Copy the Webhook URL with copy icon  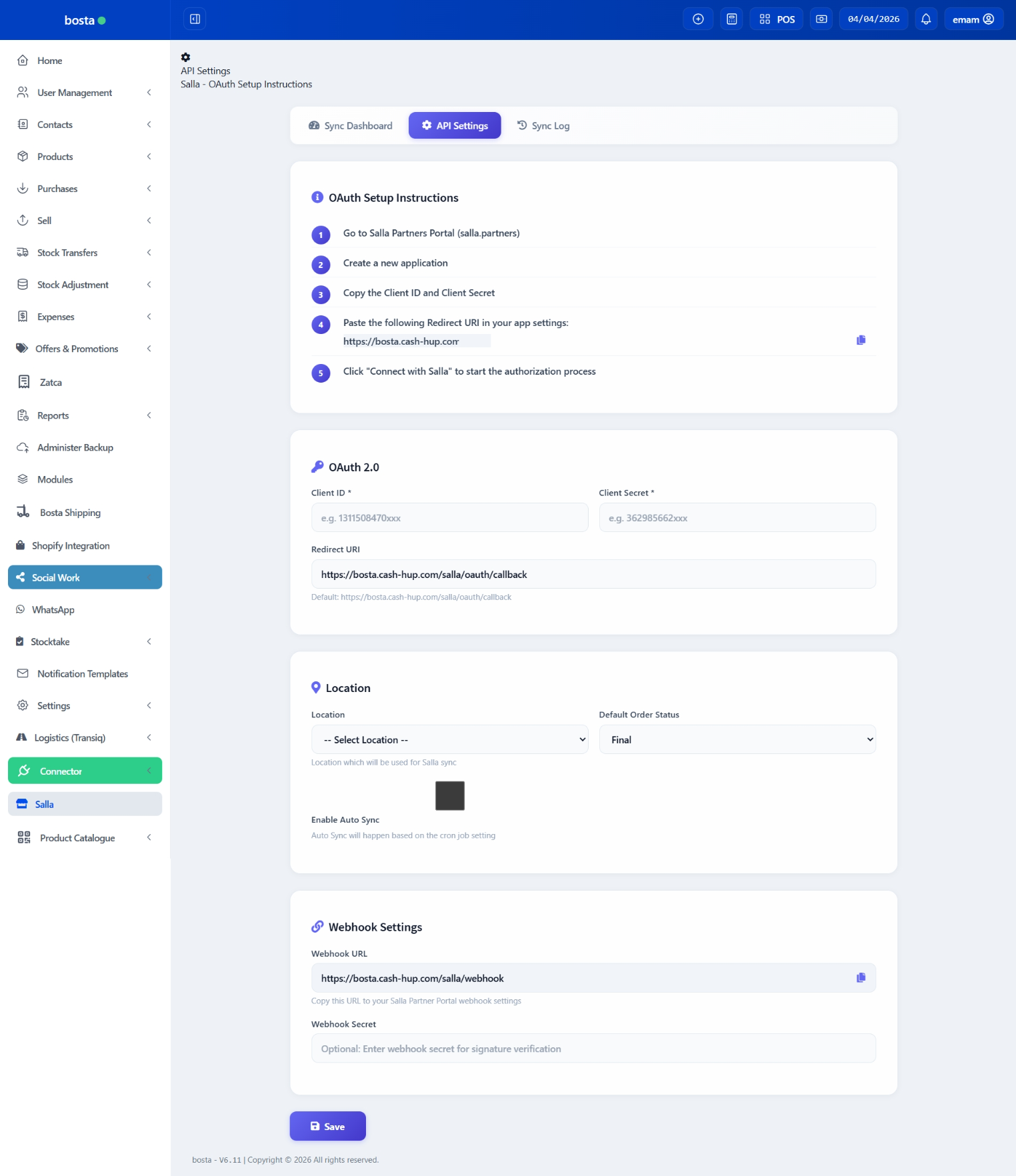tap(861, 977)
